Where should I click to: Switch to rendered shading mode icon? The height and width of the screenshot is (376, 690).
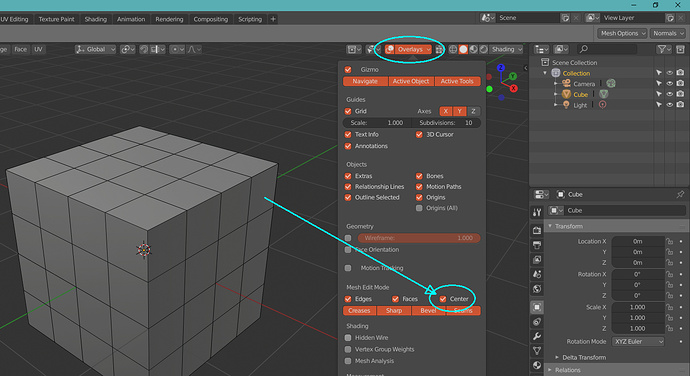tap(484, 49)
